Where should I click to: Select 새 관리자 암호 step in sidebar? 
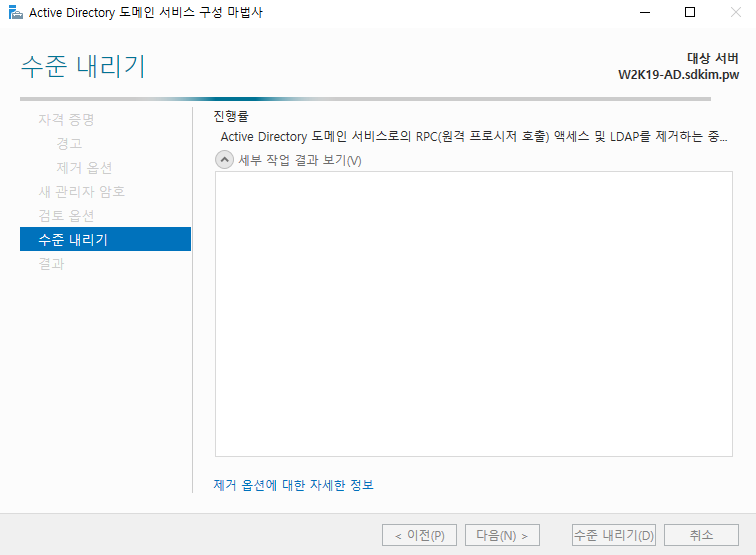click(81, 191)
